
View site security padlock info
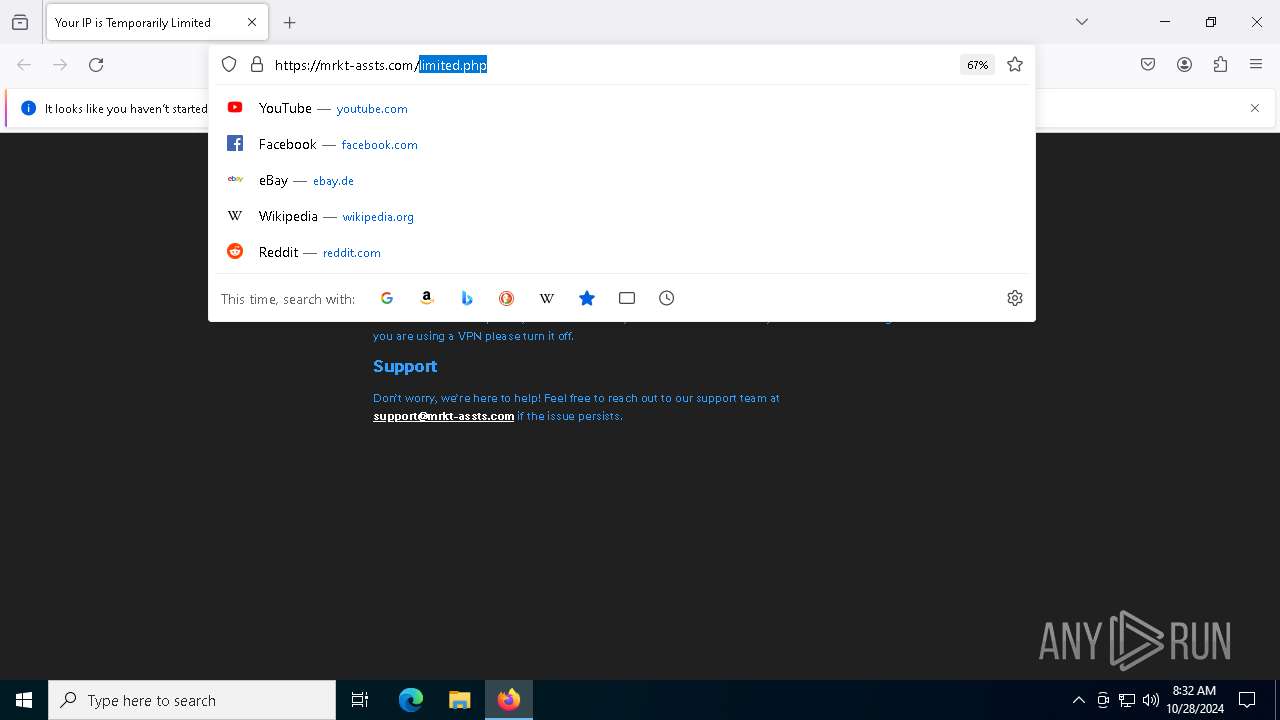pyautogui.click(x=257, y=64)
